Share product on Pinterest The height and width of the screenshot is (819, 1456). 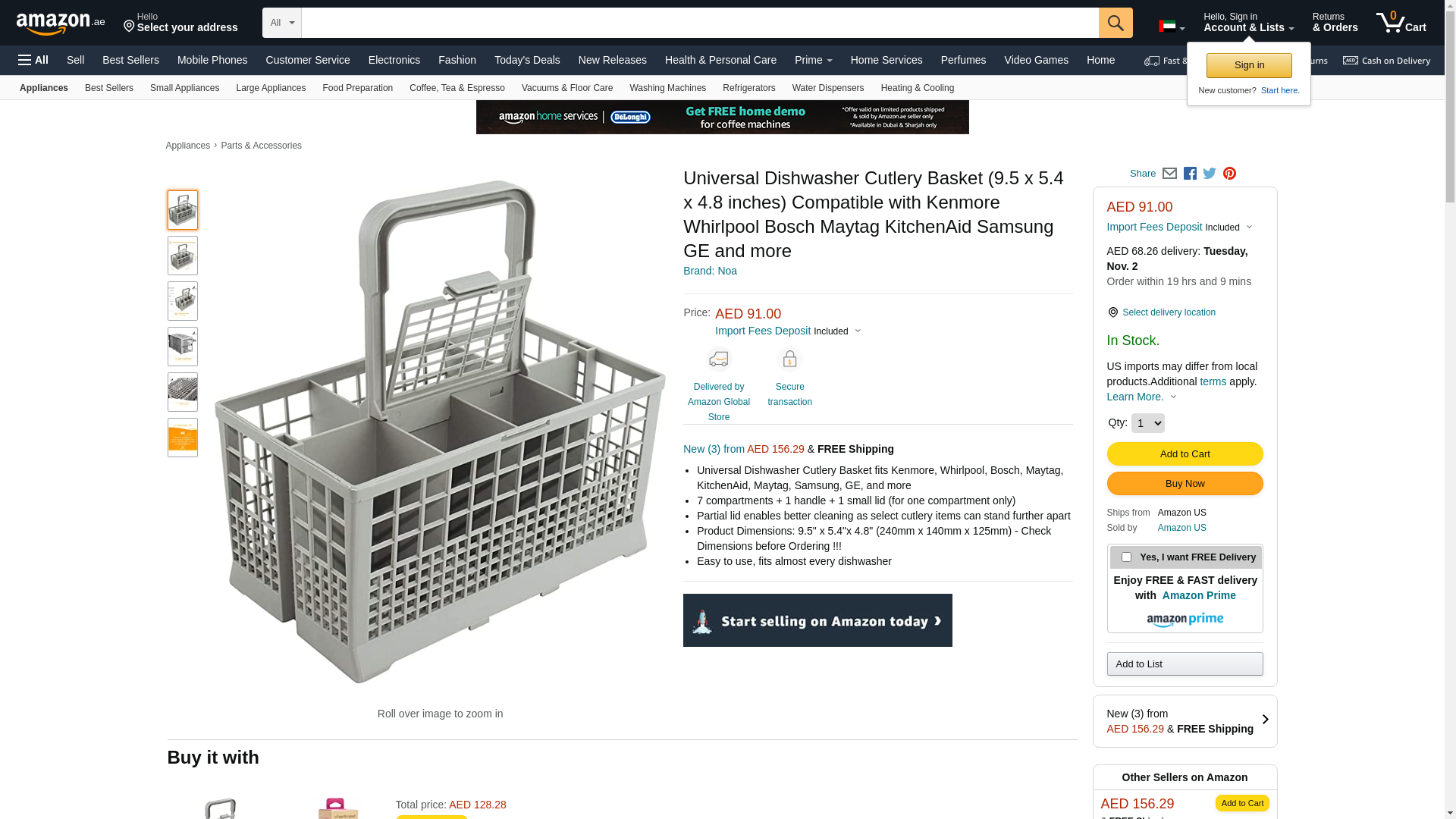pos(1229,174)
